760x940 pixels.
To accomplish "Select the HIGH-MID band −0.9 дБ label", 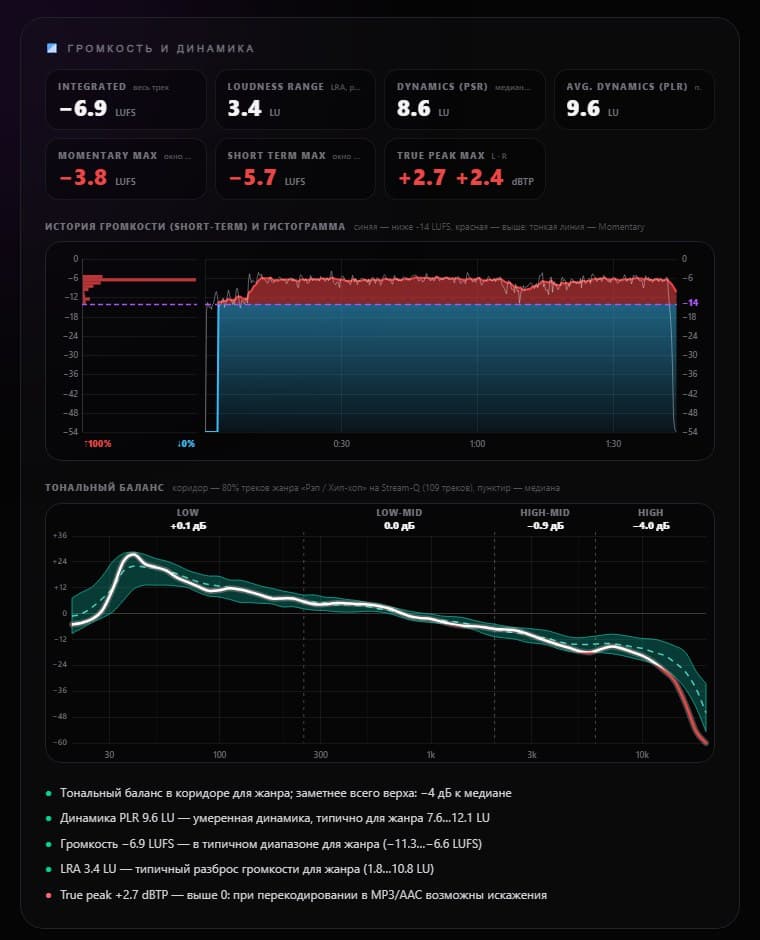I will tap(545, 519).
